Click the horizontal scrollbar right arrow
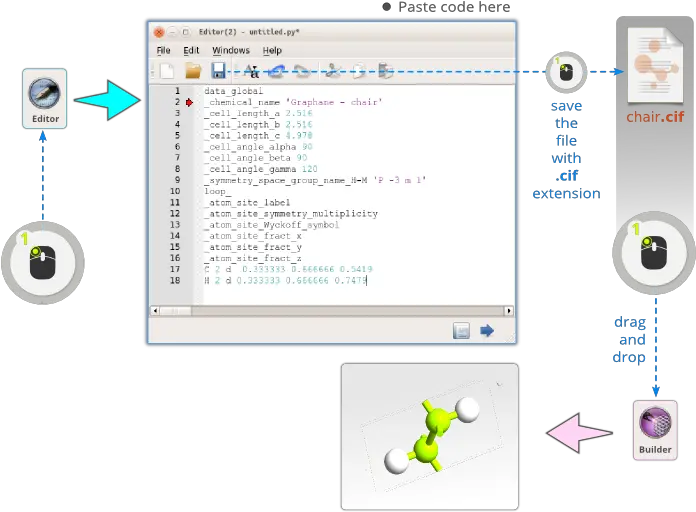Screen dimensions: 696x512 click(x=509, y=311)
